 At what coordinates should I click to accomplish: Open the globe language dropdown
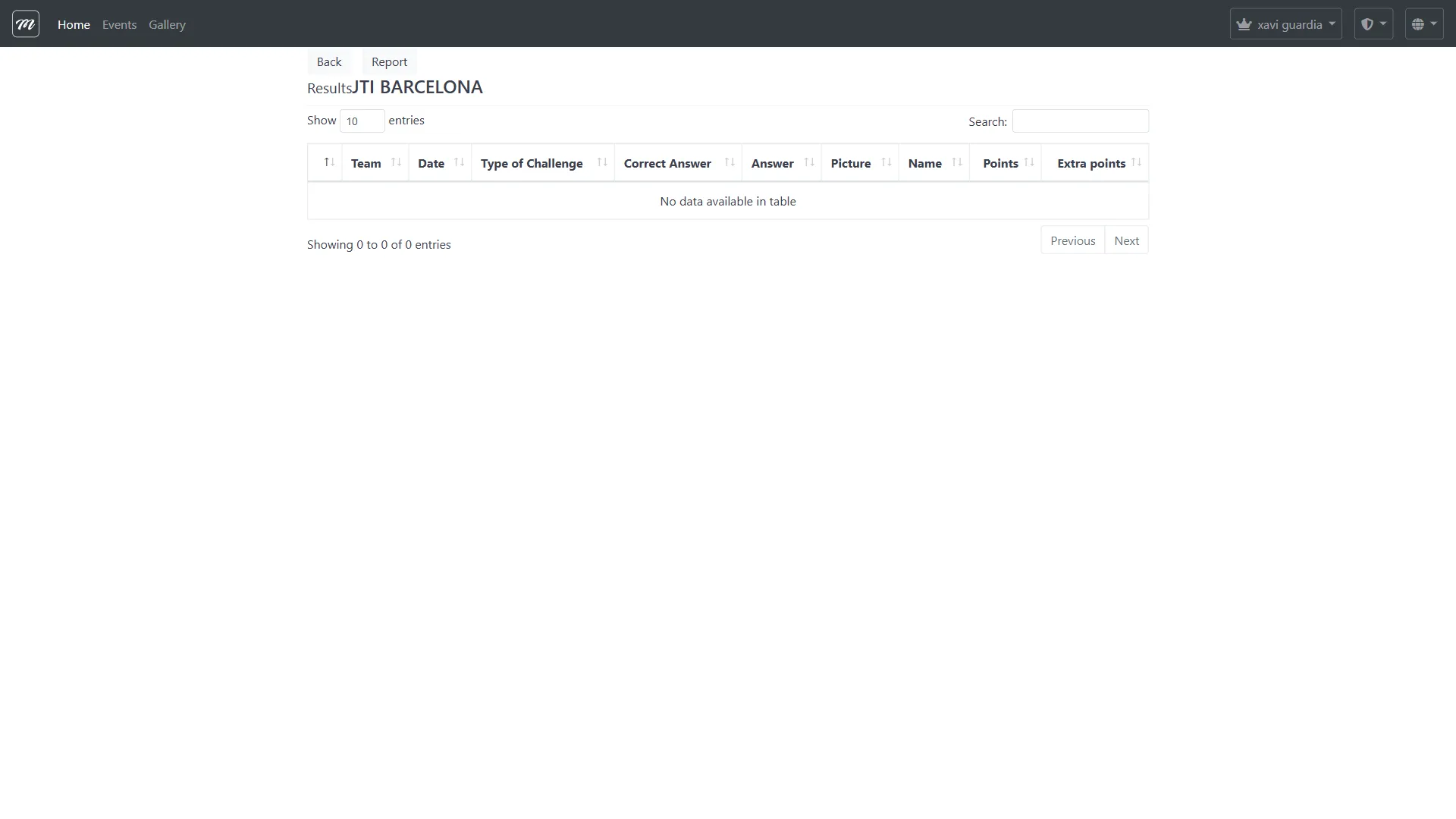click(1423, 24)
